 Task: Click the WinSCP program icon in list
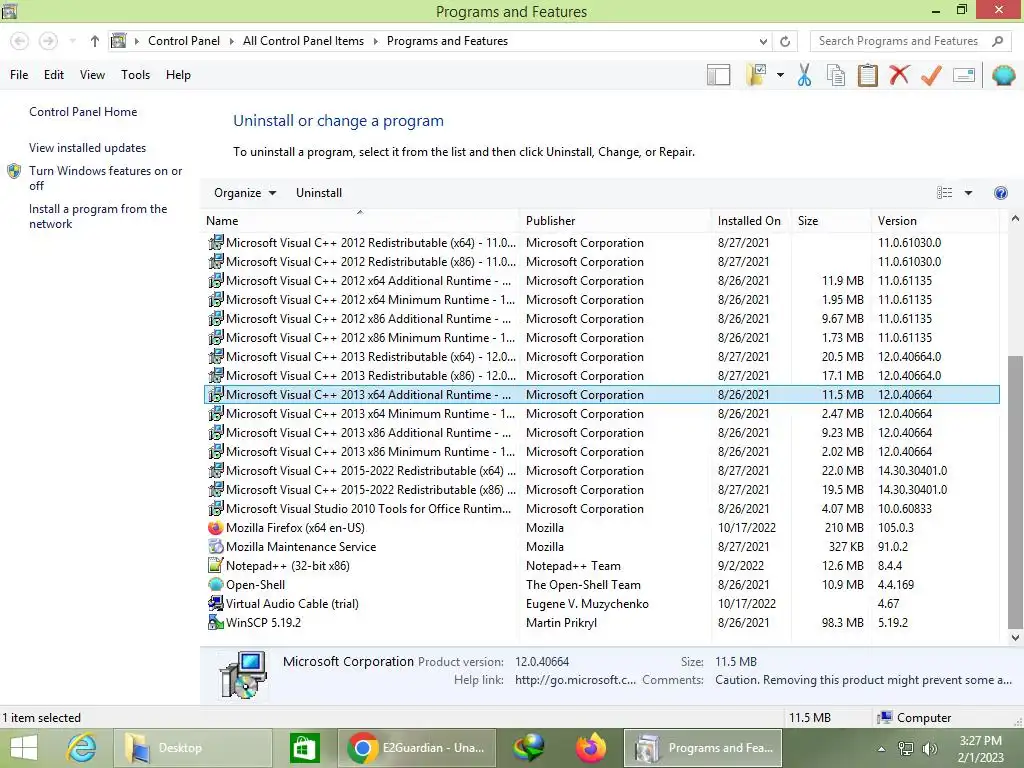[216, 622]
